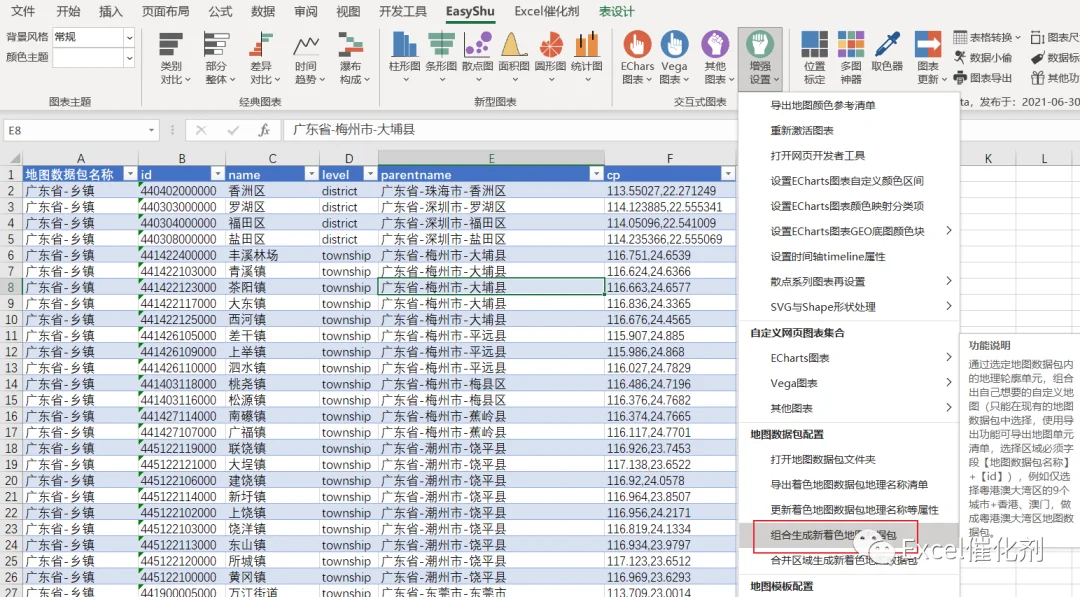Screen dimensions: 1080x597
Task: Open the filter dropdown for parentname column
Action: (596, 174)
